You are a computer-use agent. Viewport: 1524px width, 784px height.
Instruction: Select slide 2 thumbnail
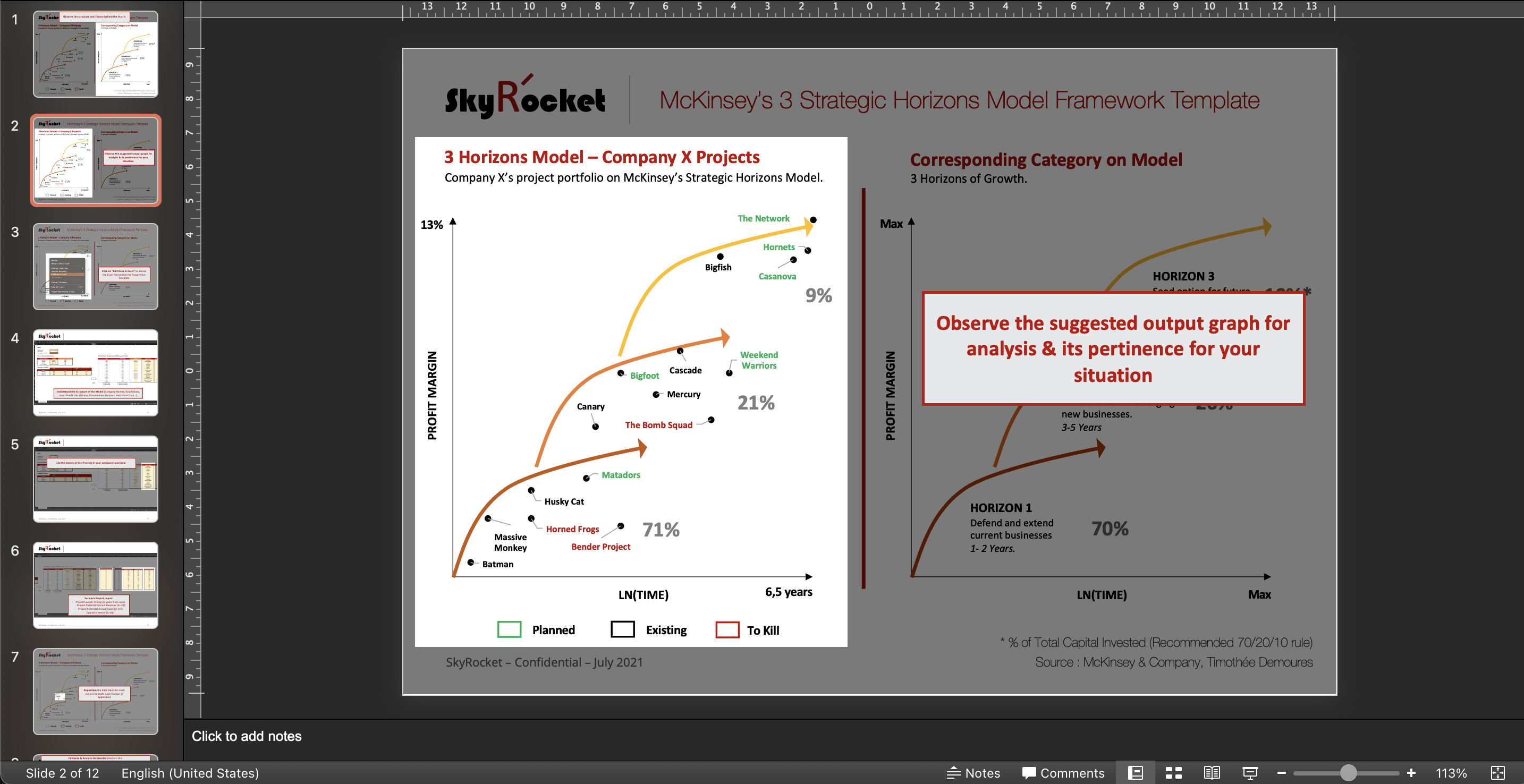95,160
